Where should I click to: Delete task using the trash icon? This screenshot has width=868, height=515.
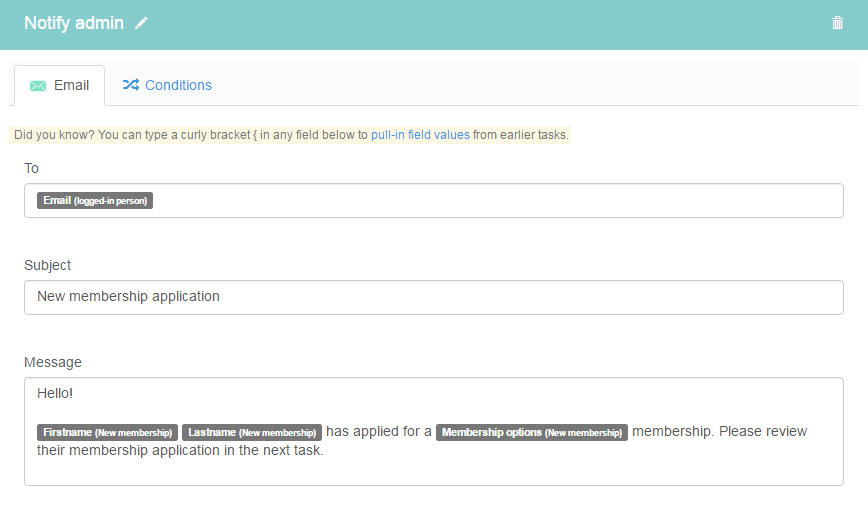[x=837, y=23]
